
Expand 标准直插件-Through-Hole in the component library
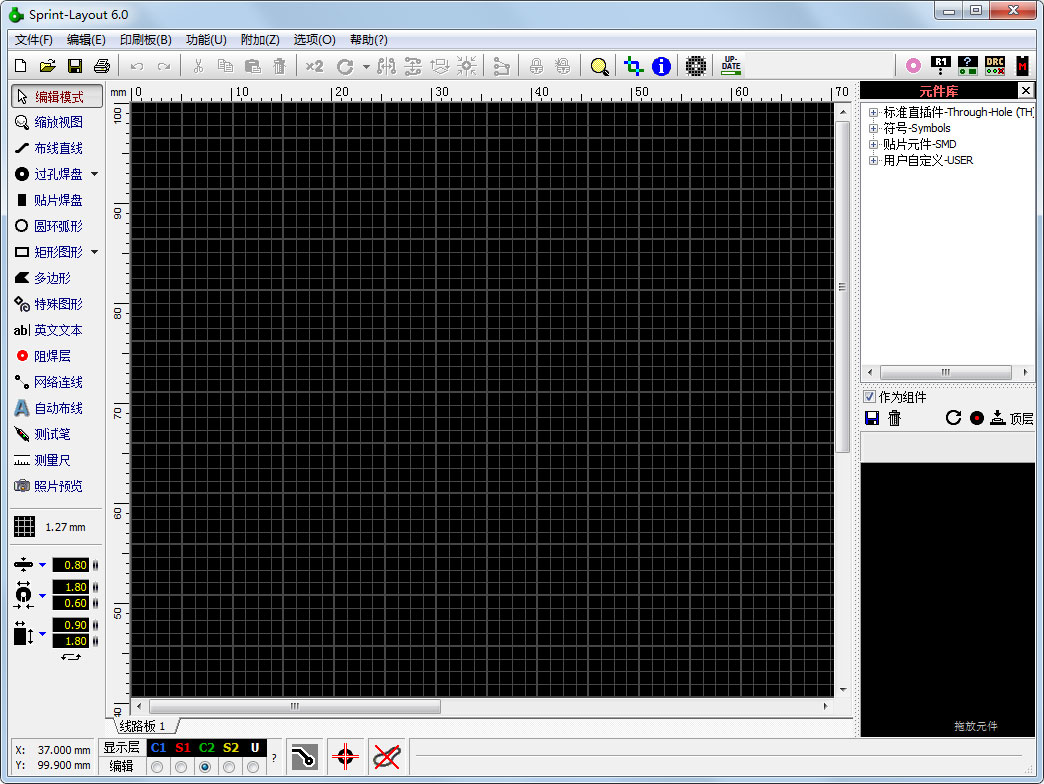[x=874, y=112]
